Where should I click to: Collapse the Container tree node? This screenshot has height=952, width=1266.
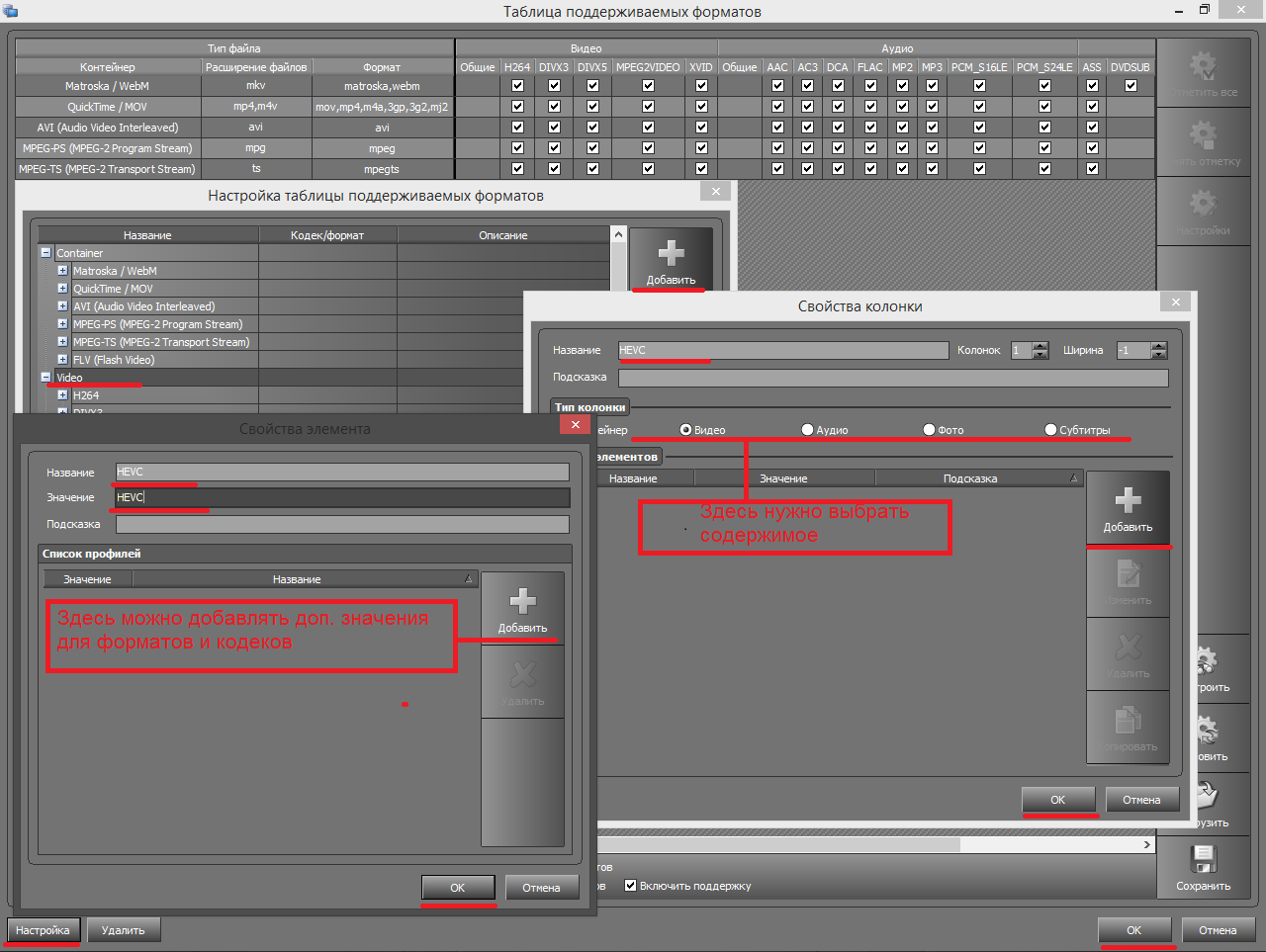coord(45,253)
